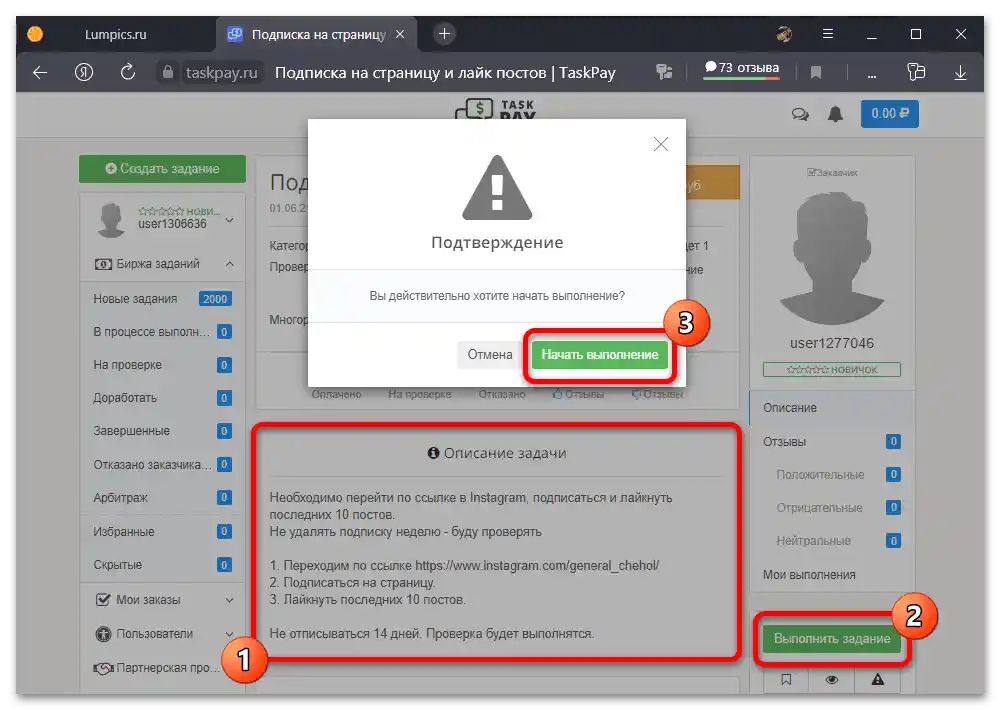Viewport: 1000px width, 710px height.
Task: Open Арбитраж section
Action: click(163, 498)
